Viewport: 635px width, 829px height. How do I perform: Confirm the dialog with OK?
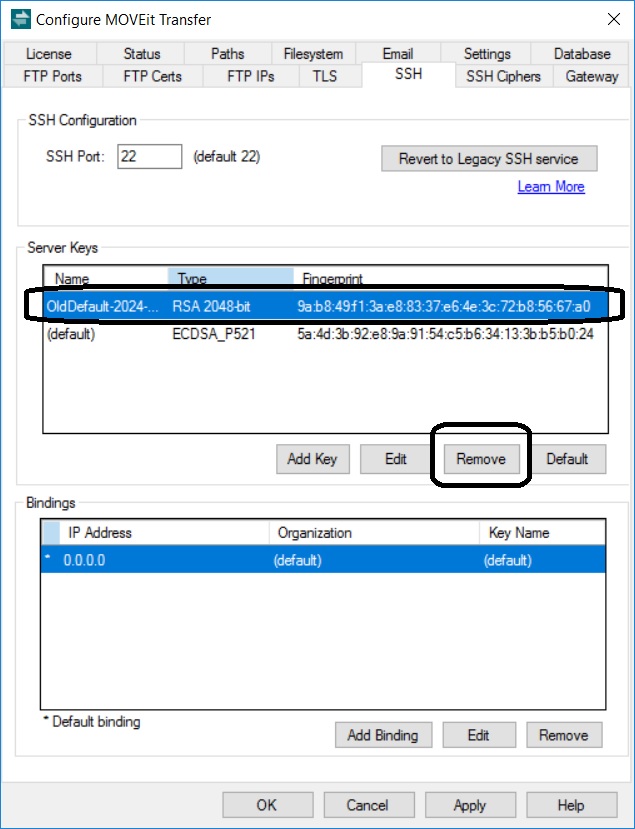click(x=267, y=805)
